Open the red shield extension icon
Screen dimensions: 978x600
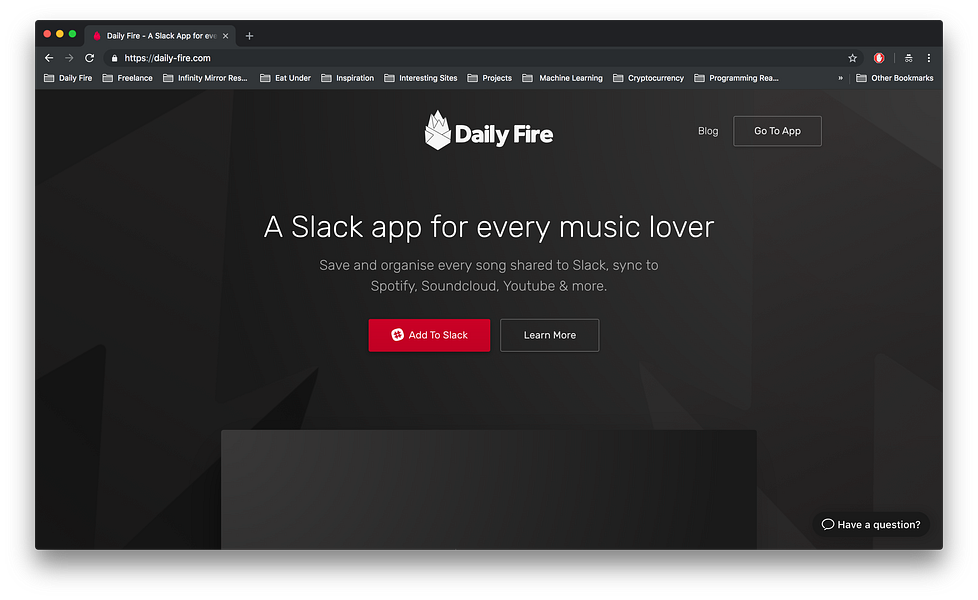[879, 58]
